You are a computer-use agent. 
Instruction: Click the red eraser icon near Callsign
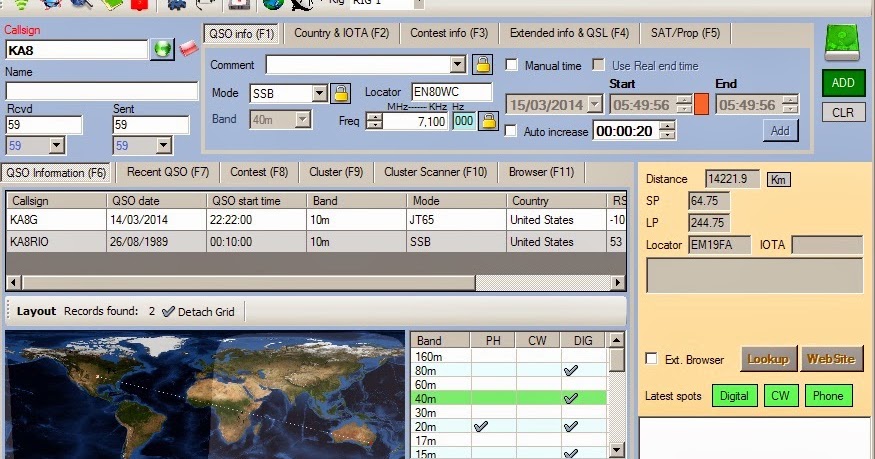pos(189,49)
